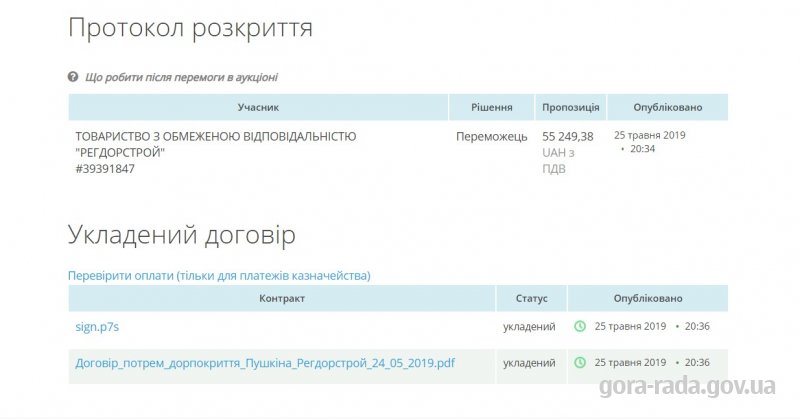Select the 'Контракт' column header
This screenshot has width=800, height=419.
pyautogui.click(x=282, y=298)
